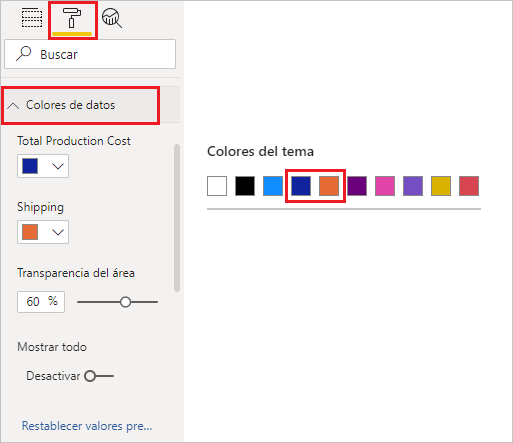The width and height of the screenshot is (513, 443).
Task: Click the Total Production Cost label
Action: (x=74, y=141)
